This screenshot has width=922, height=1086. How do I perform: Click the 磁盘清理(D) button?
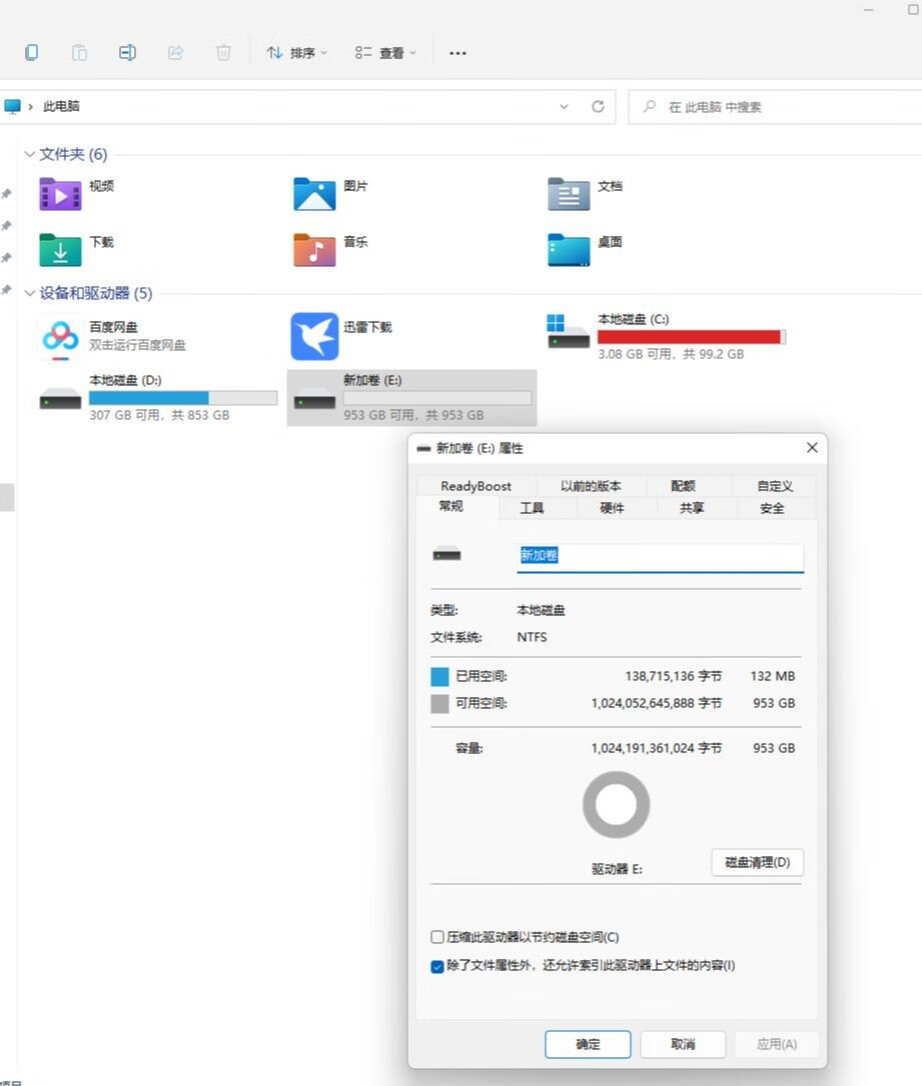point(757,862)
